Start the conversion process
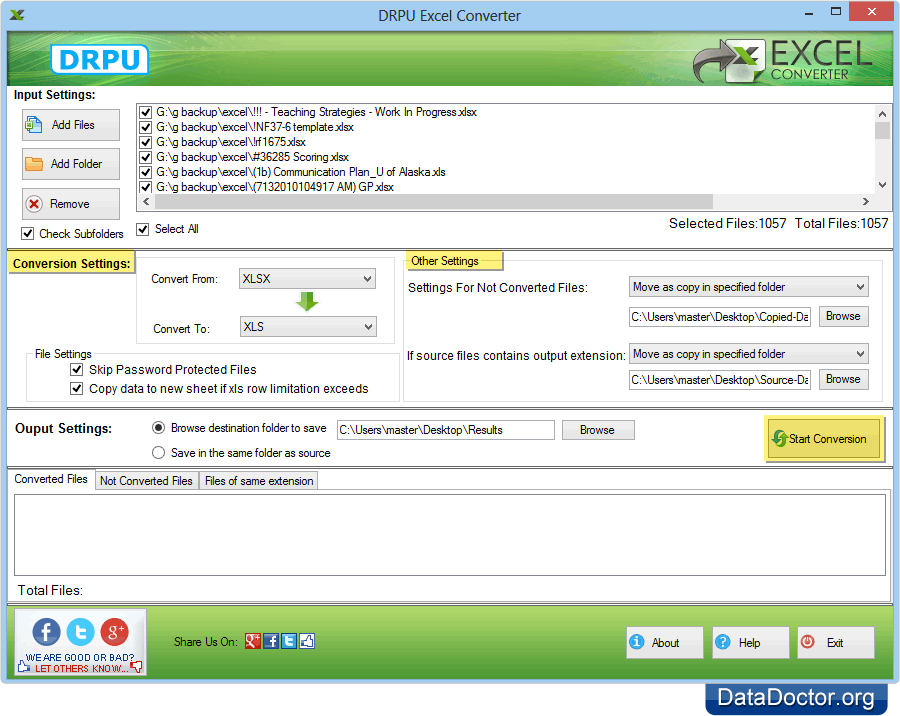Viewport: 900px width, 716px height. tap(824, 439)
